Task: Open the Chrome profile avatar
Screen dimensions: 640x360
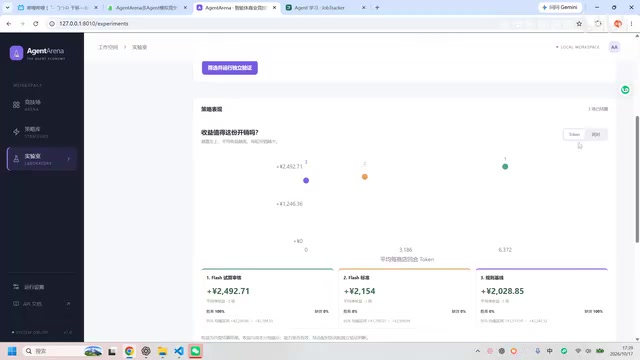Action: tap(618, 24)
